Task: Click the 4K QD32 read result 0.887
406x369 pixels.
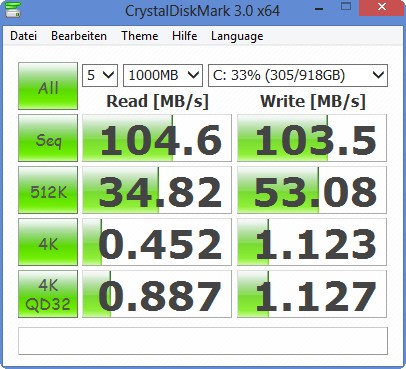Action: (x=157, y=294)
